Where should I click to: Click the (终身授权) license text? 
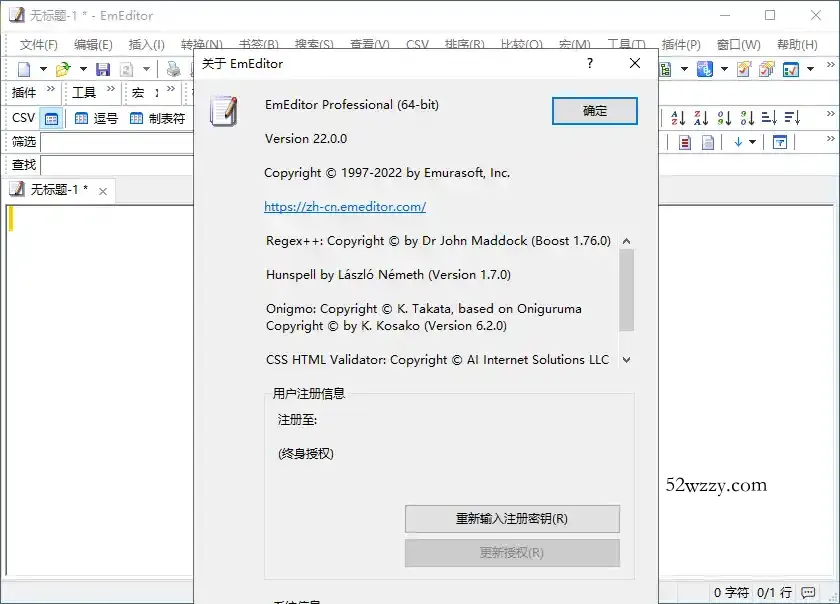click(306, 454)
